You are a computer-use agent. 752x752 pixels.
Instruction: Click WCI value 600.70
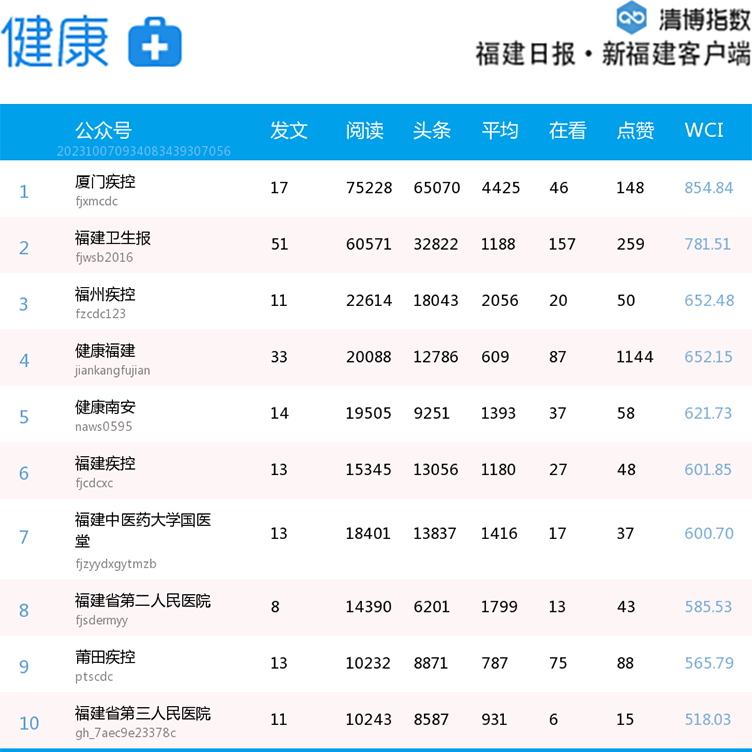pyautogui.click(x=709, y=533)
